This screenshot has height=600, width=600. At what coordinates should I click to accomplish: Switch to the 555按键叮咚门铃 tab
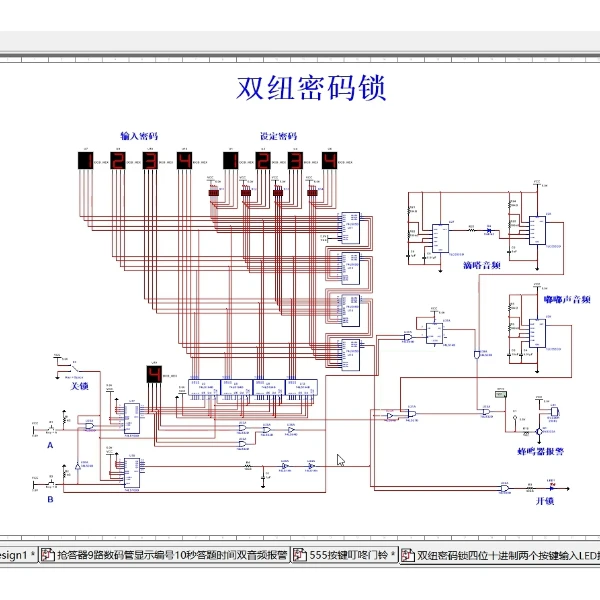pyautogui.click(x=345, y=555)
